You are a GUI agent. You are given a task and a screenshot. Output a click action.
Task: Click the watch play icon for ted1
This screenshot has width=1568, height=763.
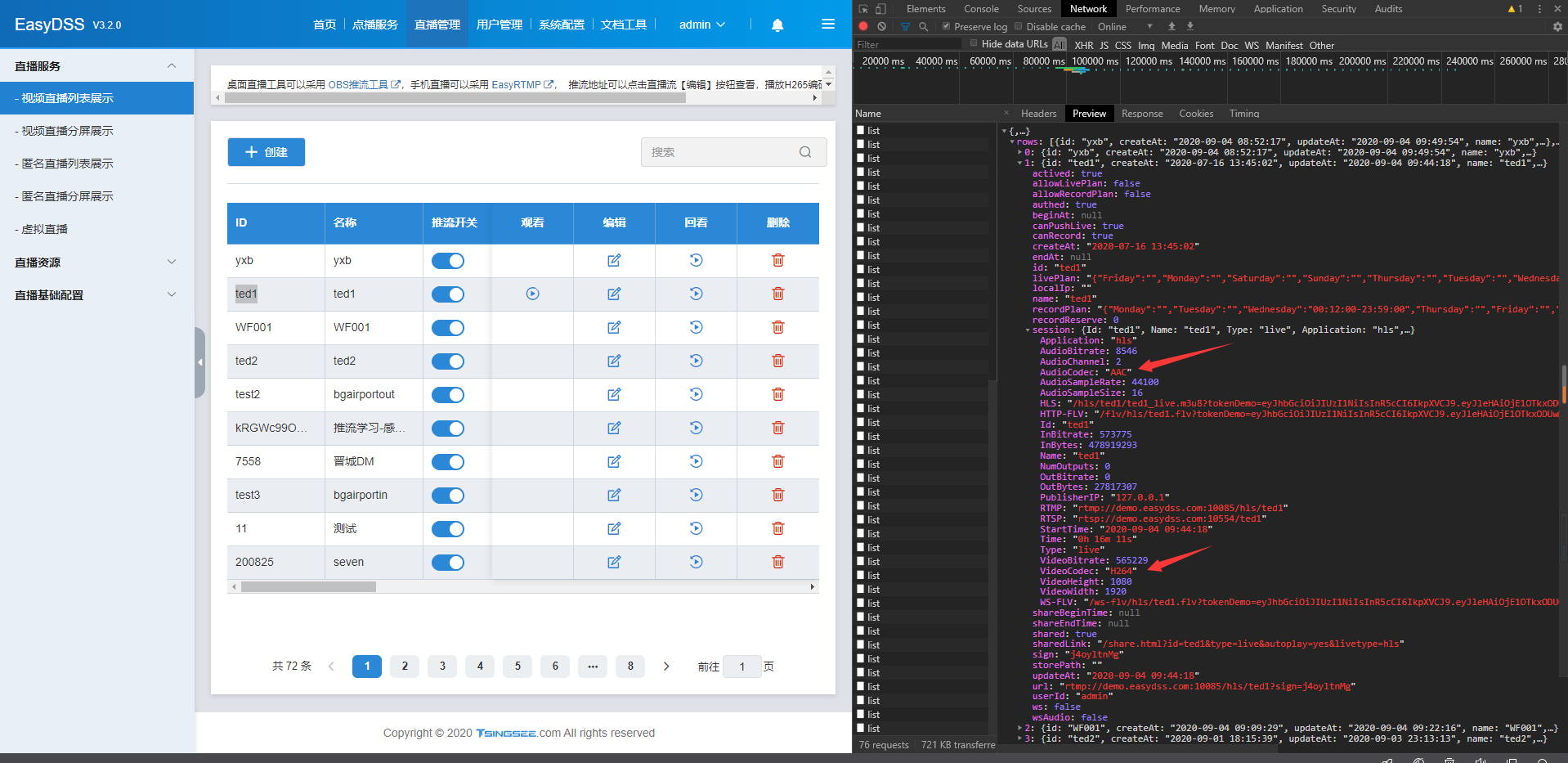pyautogui.click(x=533, y=294)
